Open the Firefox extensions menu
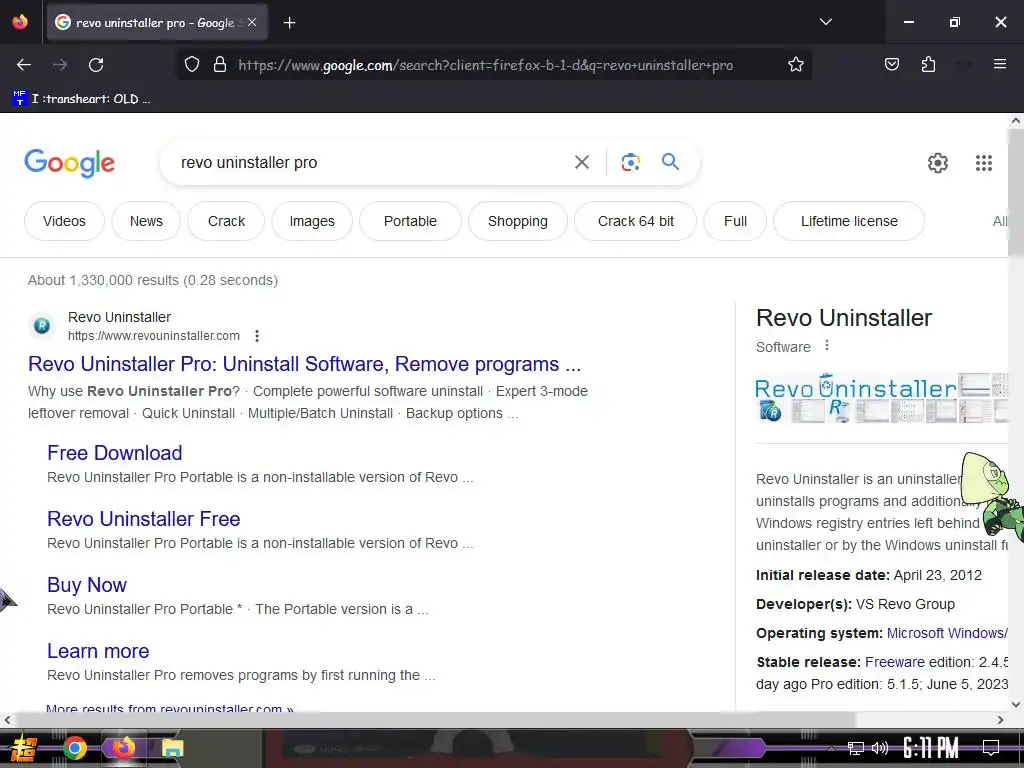The image size is (1024, 768). tap(928, 64)
